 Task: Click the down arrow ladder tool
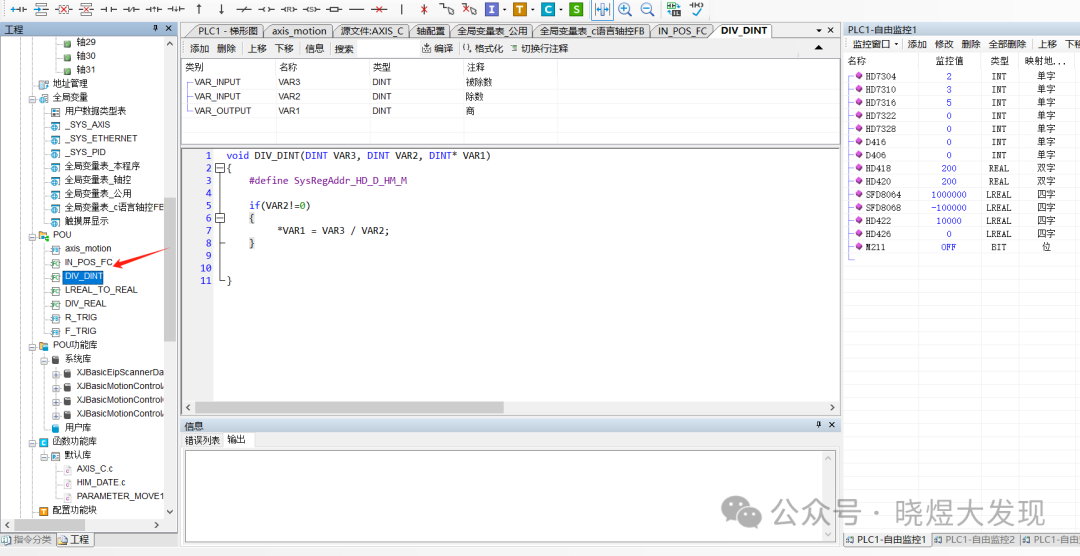221,9
